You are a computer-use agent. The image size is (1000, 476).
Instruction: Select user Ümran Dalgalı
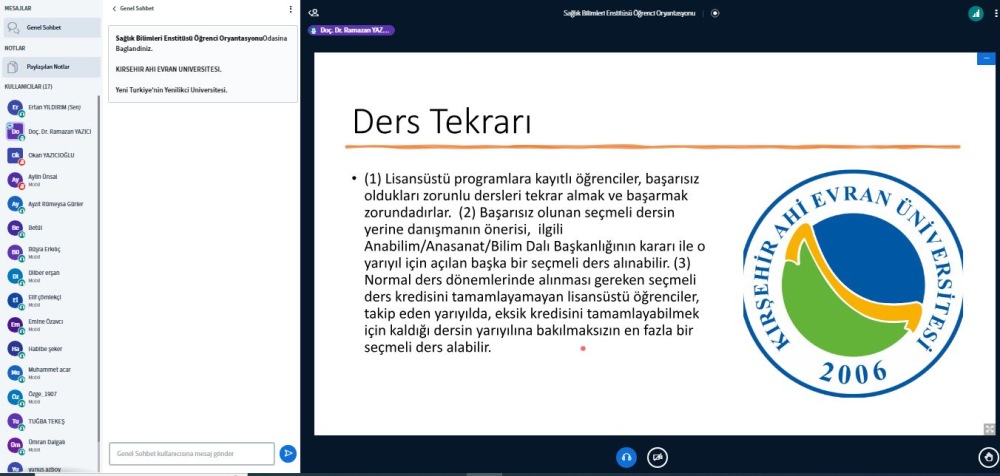pos(50,445)
